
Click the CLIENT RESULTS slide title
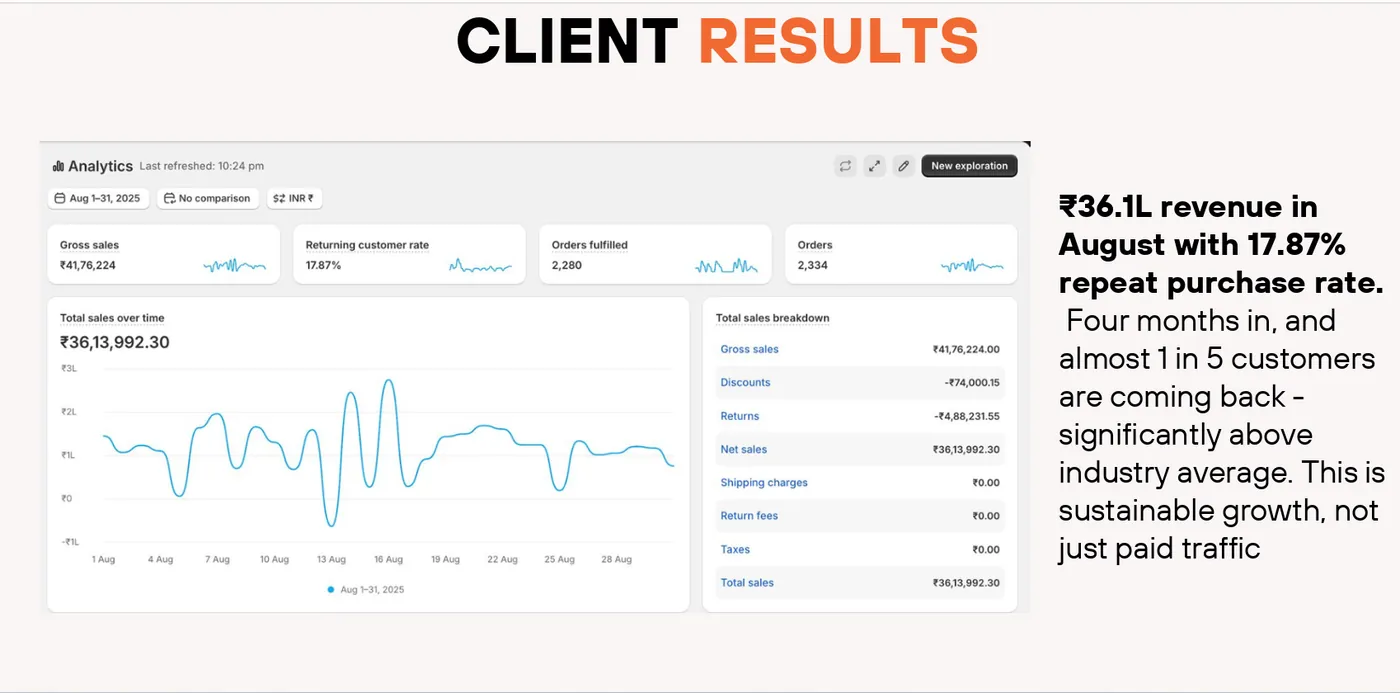(717, 41)
